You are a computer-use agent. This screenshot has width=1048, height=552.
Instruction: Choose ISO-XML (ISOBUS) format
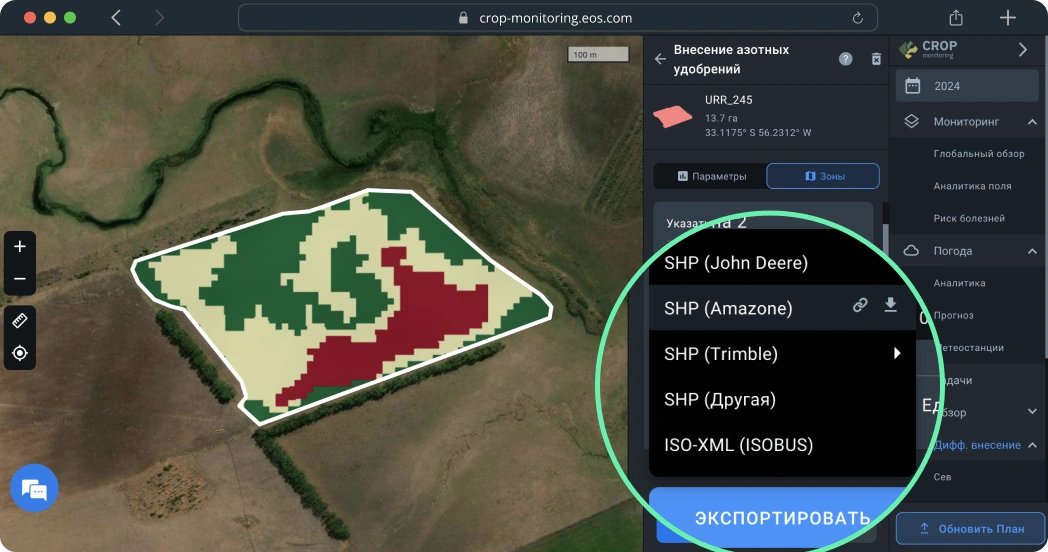(738, 445)
